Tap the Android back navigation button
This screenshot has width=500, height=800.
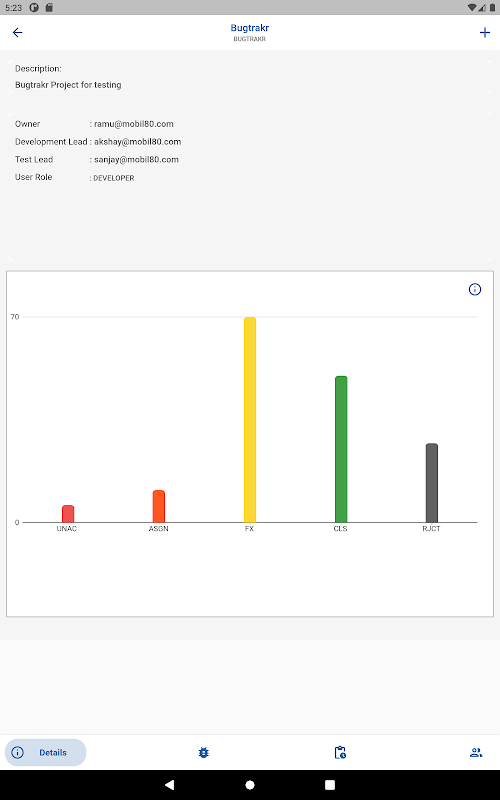click(169, 785)
